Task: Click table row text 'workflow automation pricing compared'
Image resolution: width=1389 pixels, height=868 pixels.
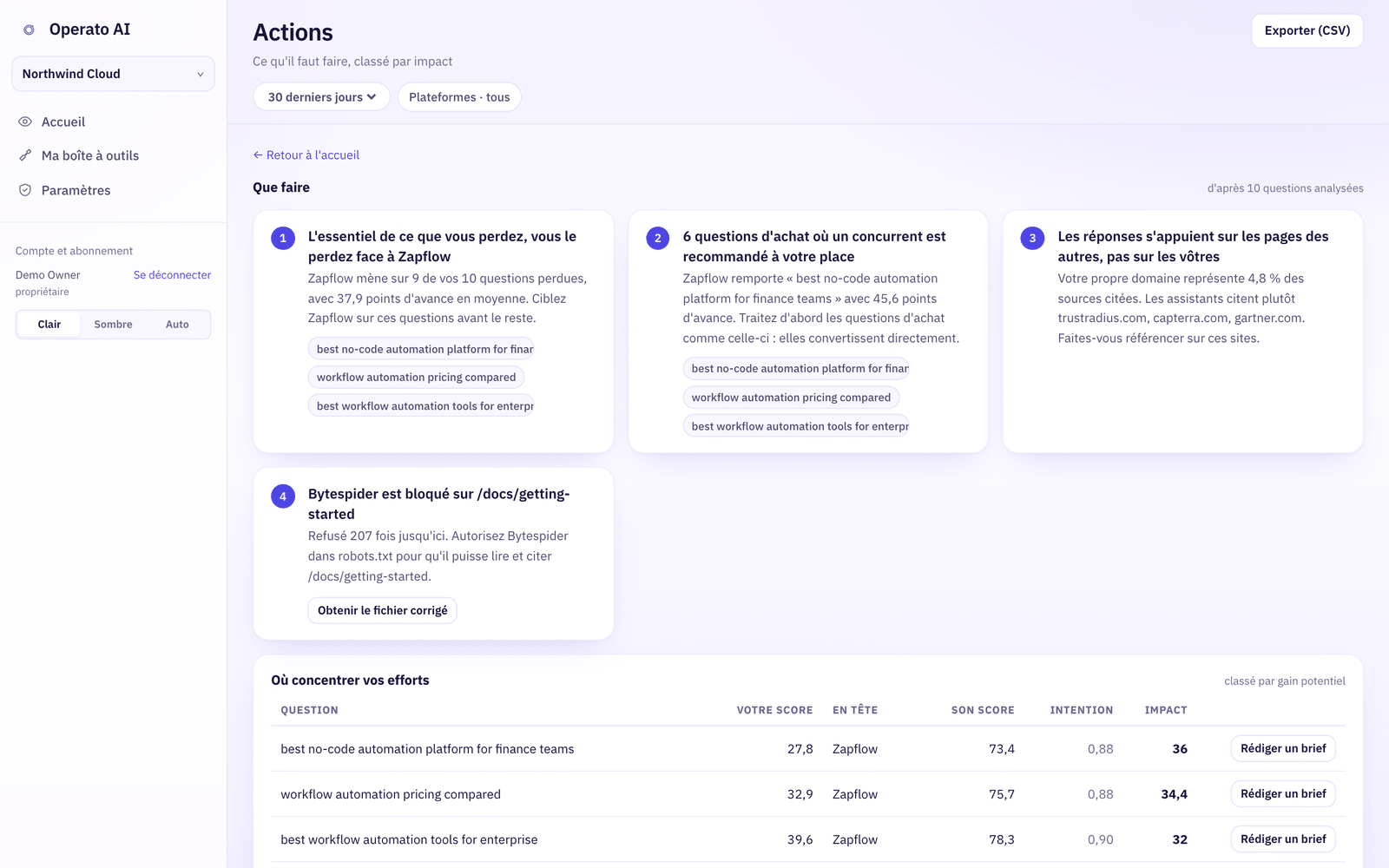Action: [x=391, y=794]
